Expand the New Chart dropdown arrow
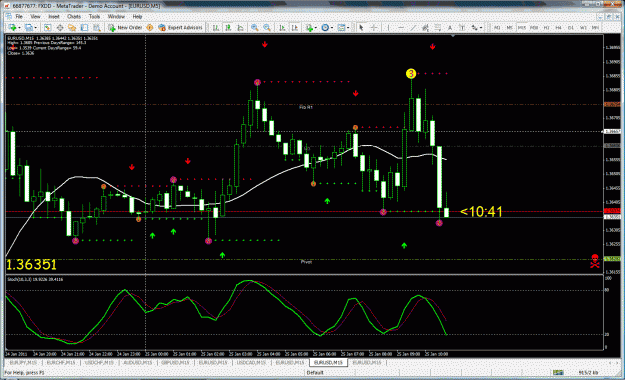This screenshot has height=380, width=625. point(19,28)
